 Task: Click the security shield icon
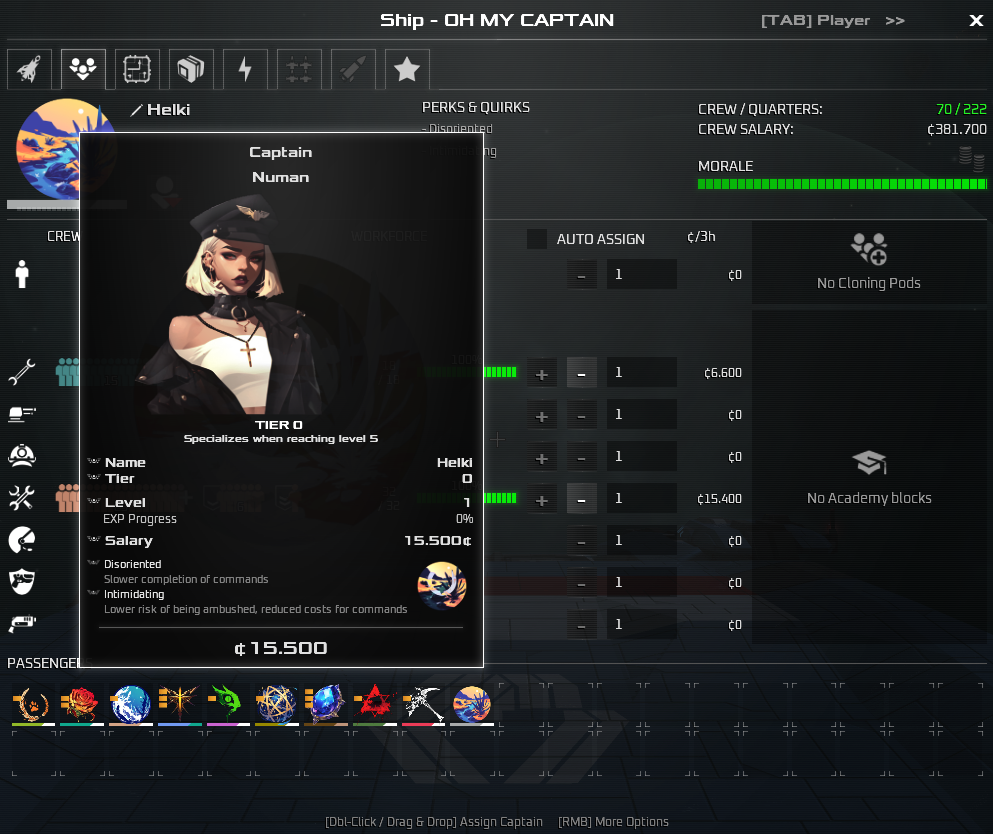click(22, 582)
